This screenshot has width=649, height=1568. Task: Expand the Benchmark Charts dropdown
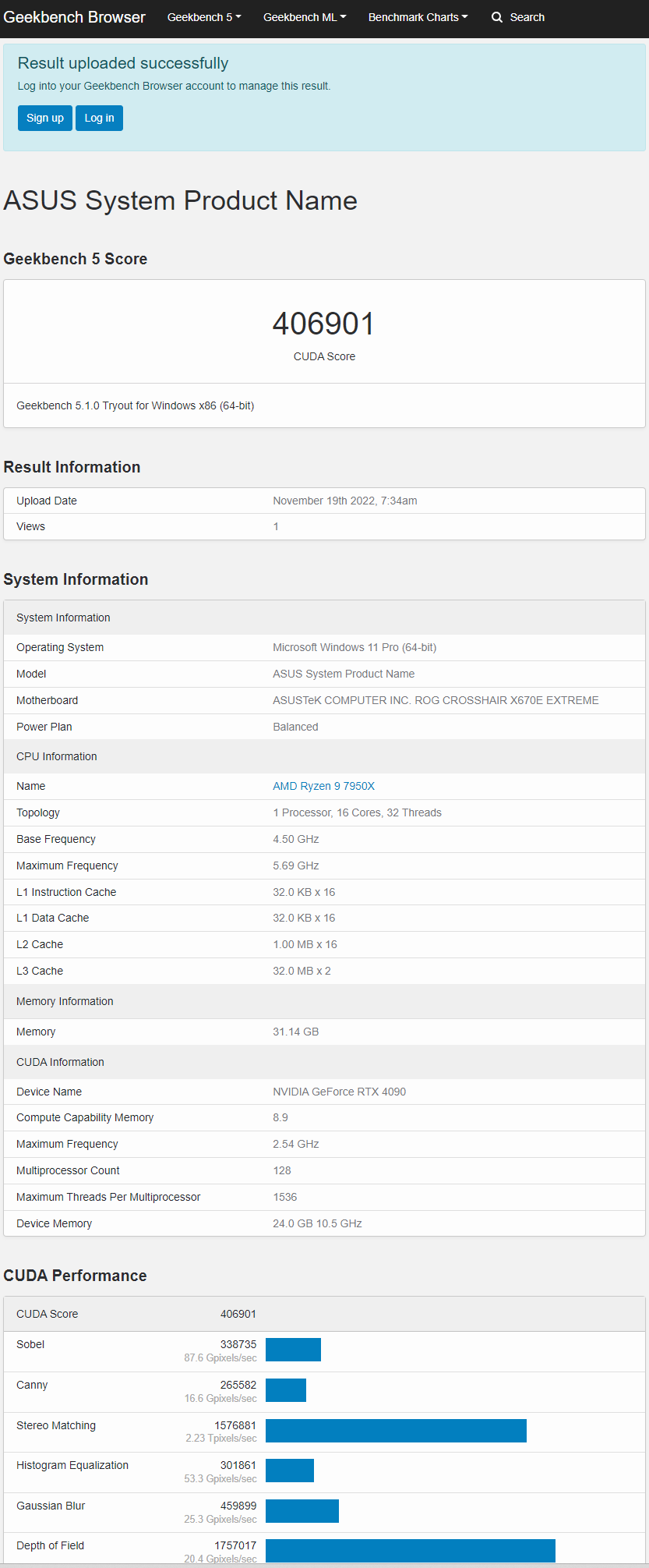pos(418,17)
